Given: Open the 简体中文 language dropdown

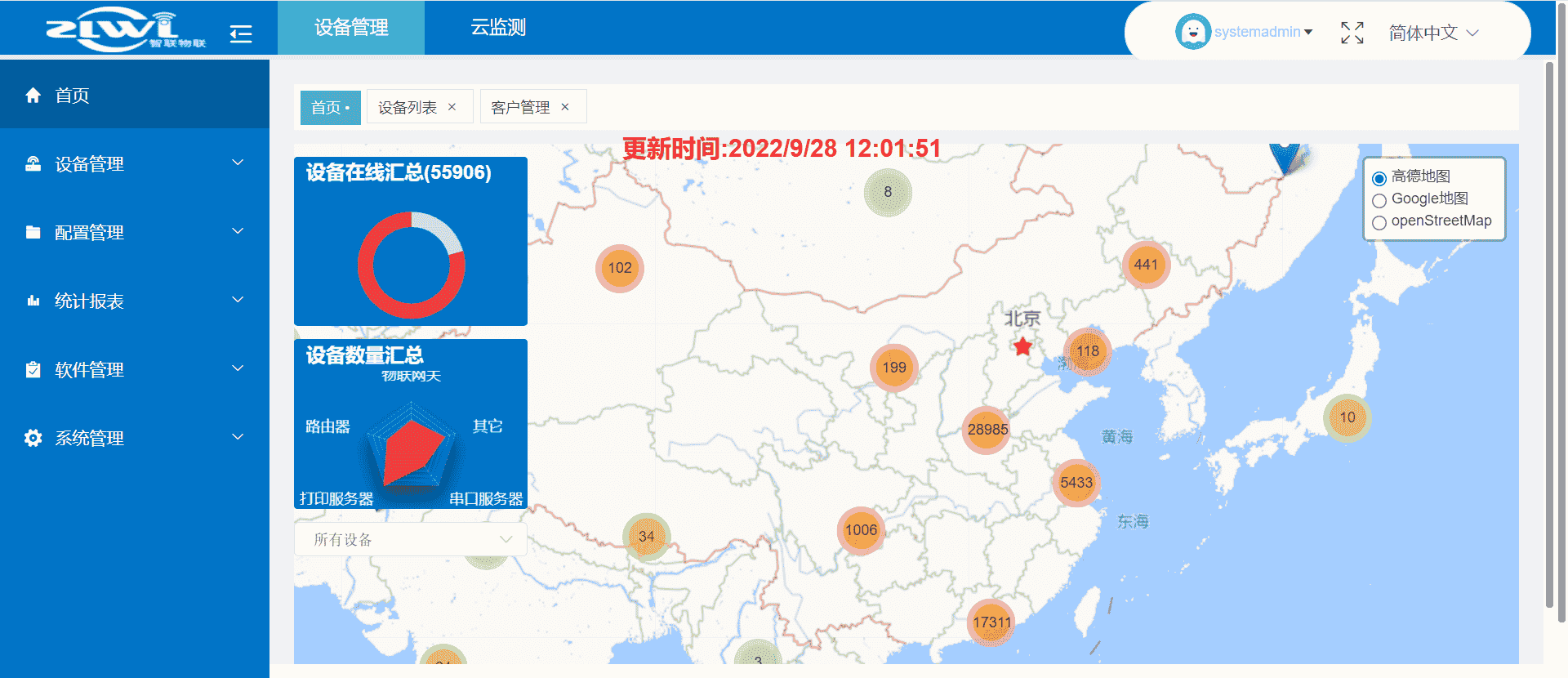Looking at the screenshot, I should [1433, 33].
